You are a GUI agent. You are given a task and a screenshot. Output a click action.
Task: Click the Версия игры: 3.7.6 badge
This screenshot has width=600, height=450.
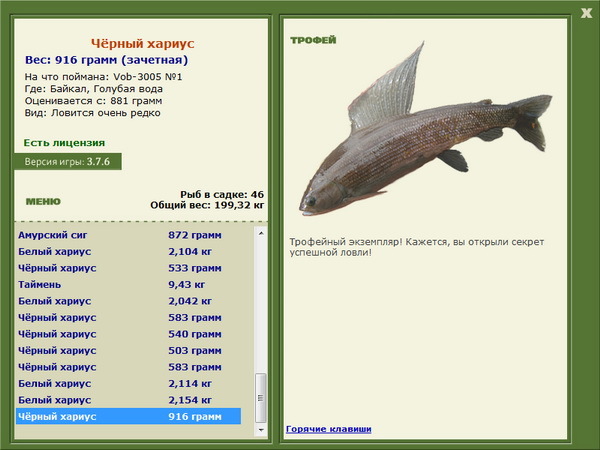68,161
